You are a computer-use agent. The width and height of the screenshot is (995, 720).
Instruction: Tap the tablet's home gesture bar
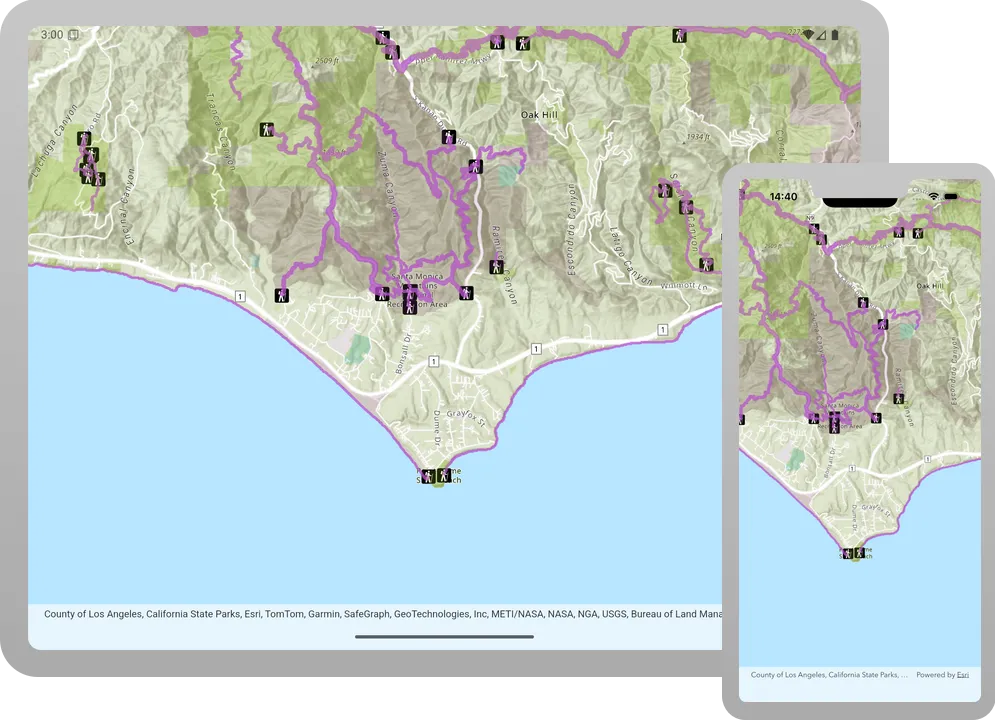444,636
